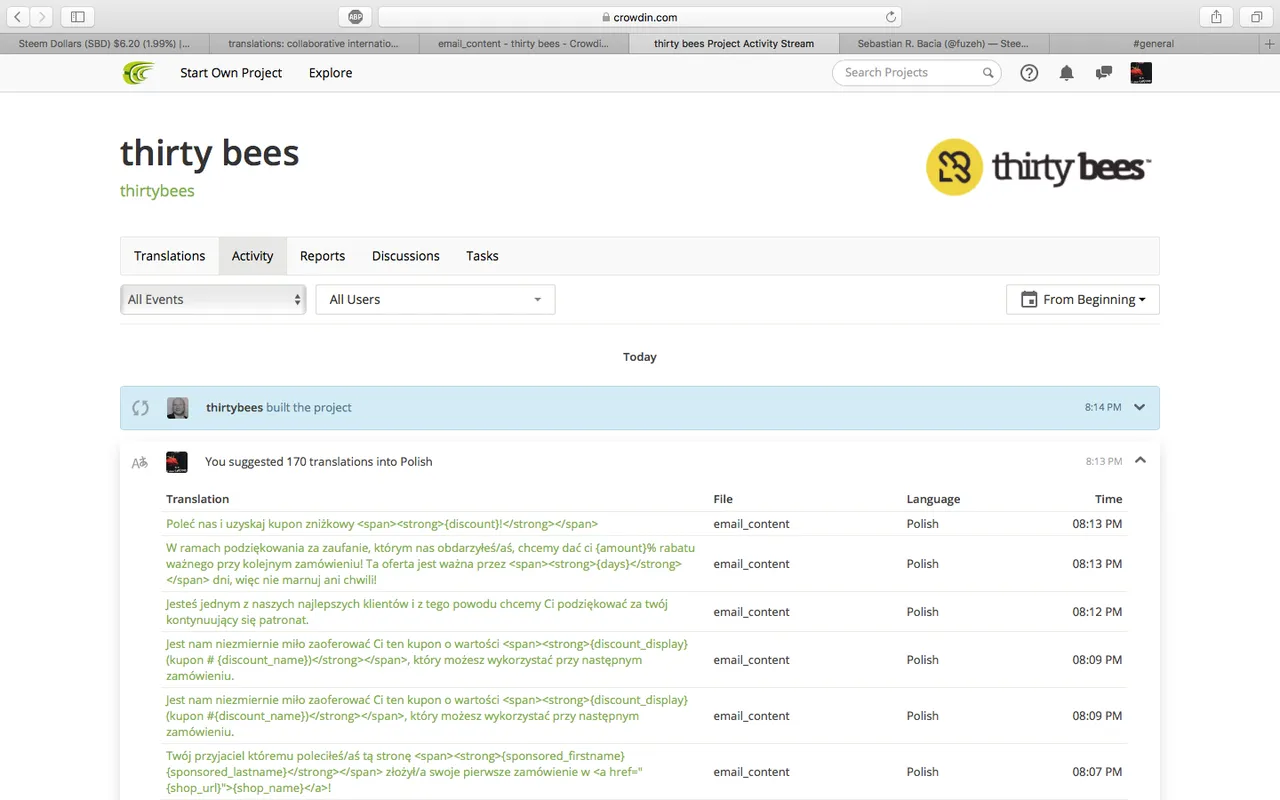This screenshot has height=800, width=1280.
Task: Open the help question mark icon
Action: (x=1029, y=73)
